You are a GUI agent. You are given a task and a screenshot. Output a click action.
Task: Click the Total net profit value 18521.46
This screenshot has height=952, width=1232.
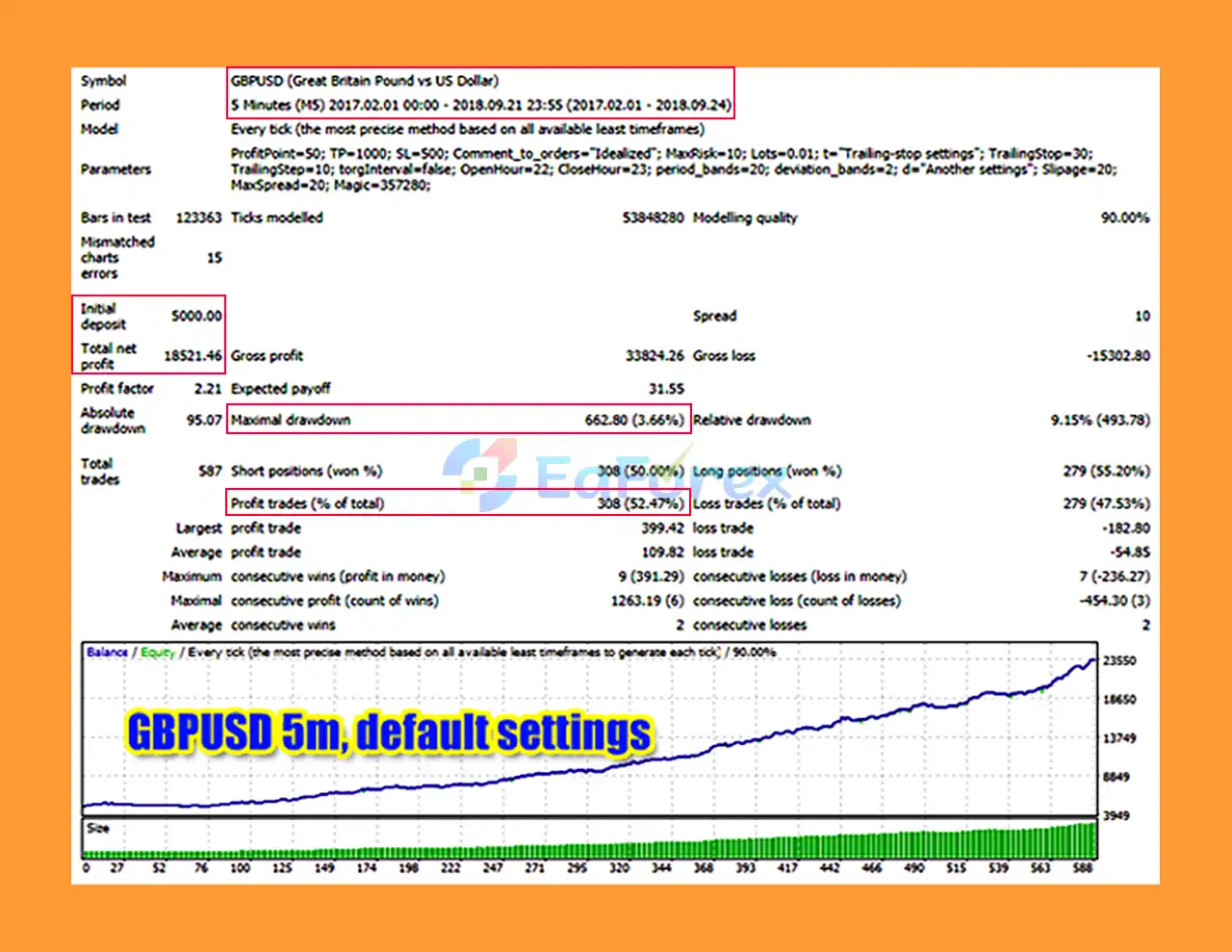(192, 356)
